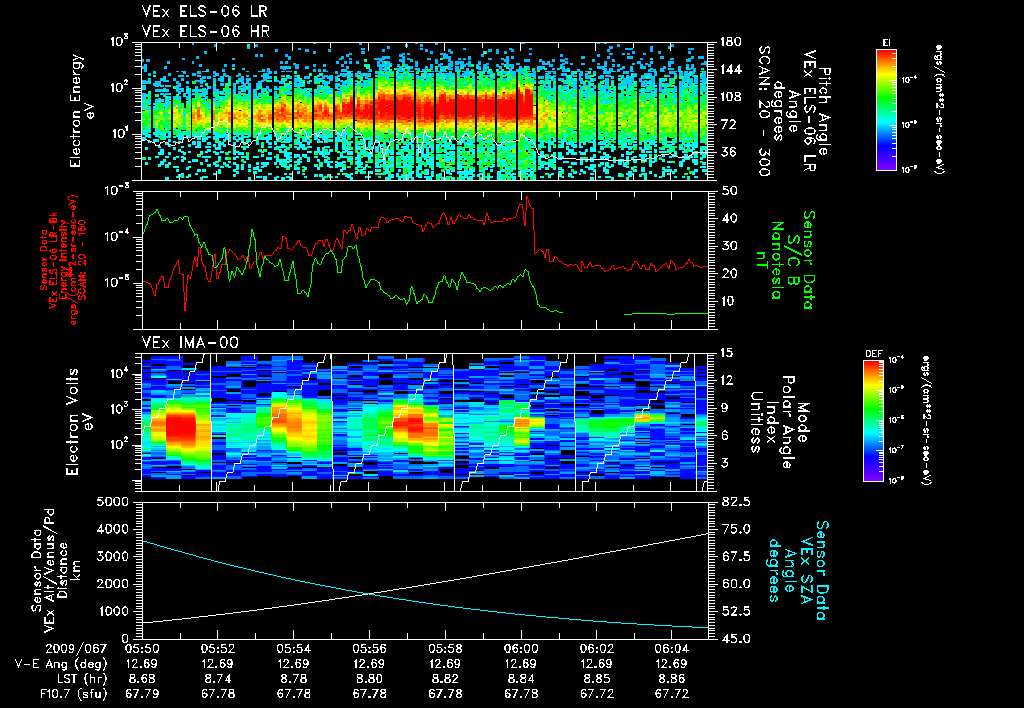Select the 'Electron Volts eV' axis label

[81, 422]
